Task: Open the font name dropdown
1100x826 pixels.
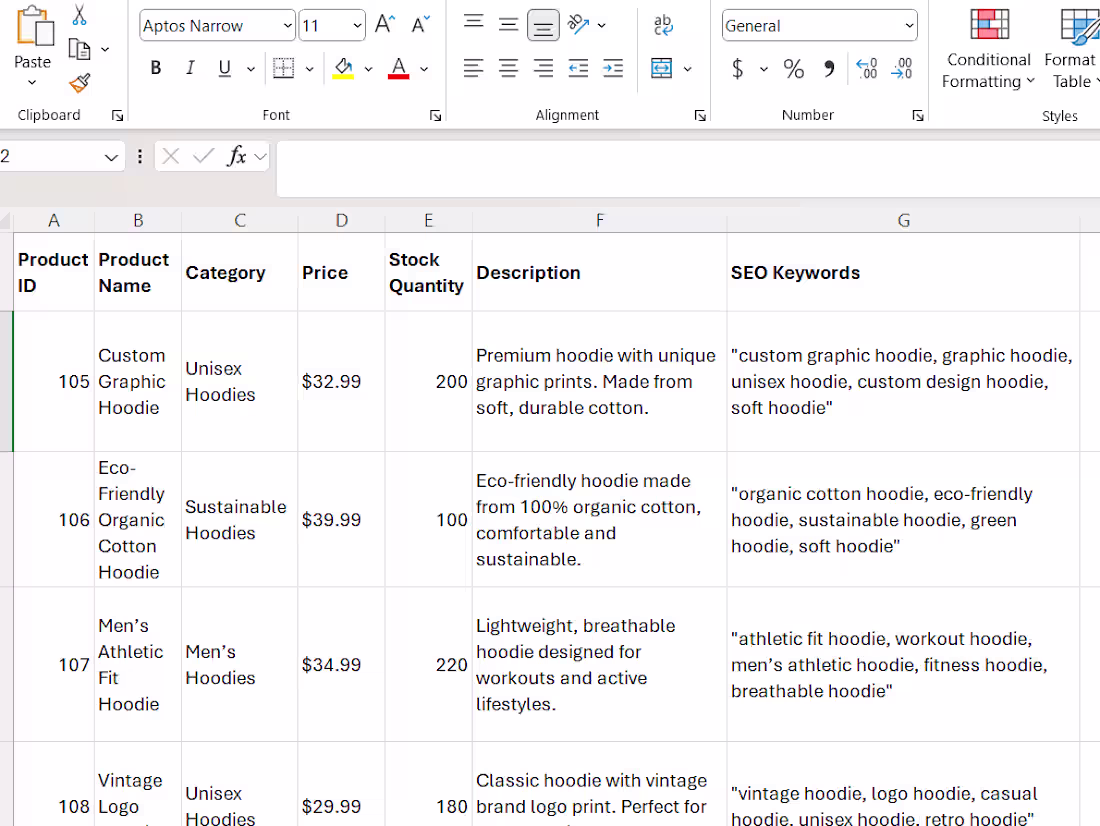Action: point(288,25)
